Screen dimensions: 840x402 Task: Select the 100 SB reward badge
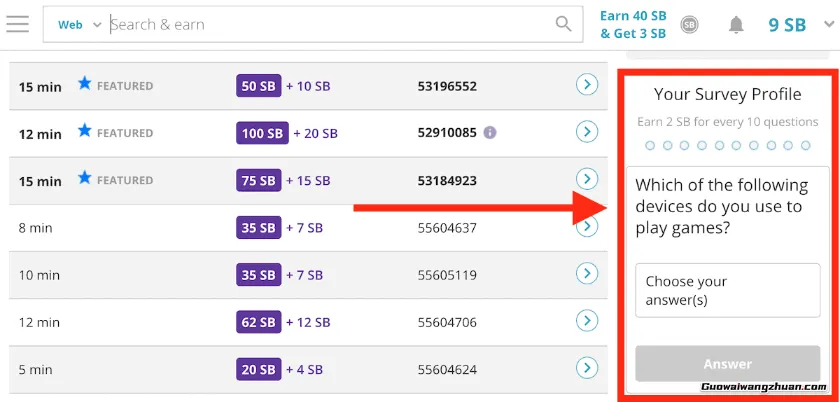[x=261, y=132]
